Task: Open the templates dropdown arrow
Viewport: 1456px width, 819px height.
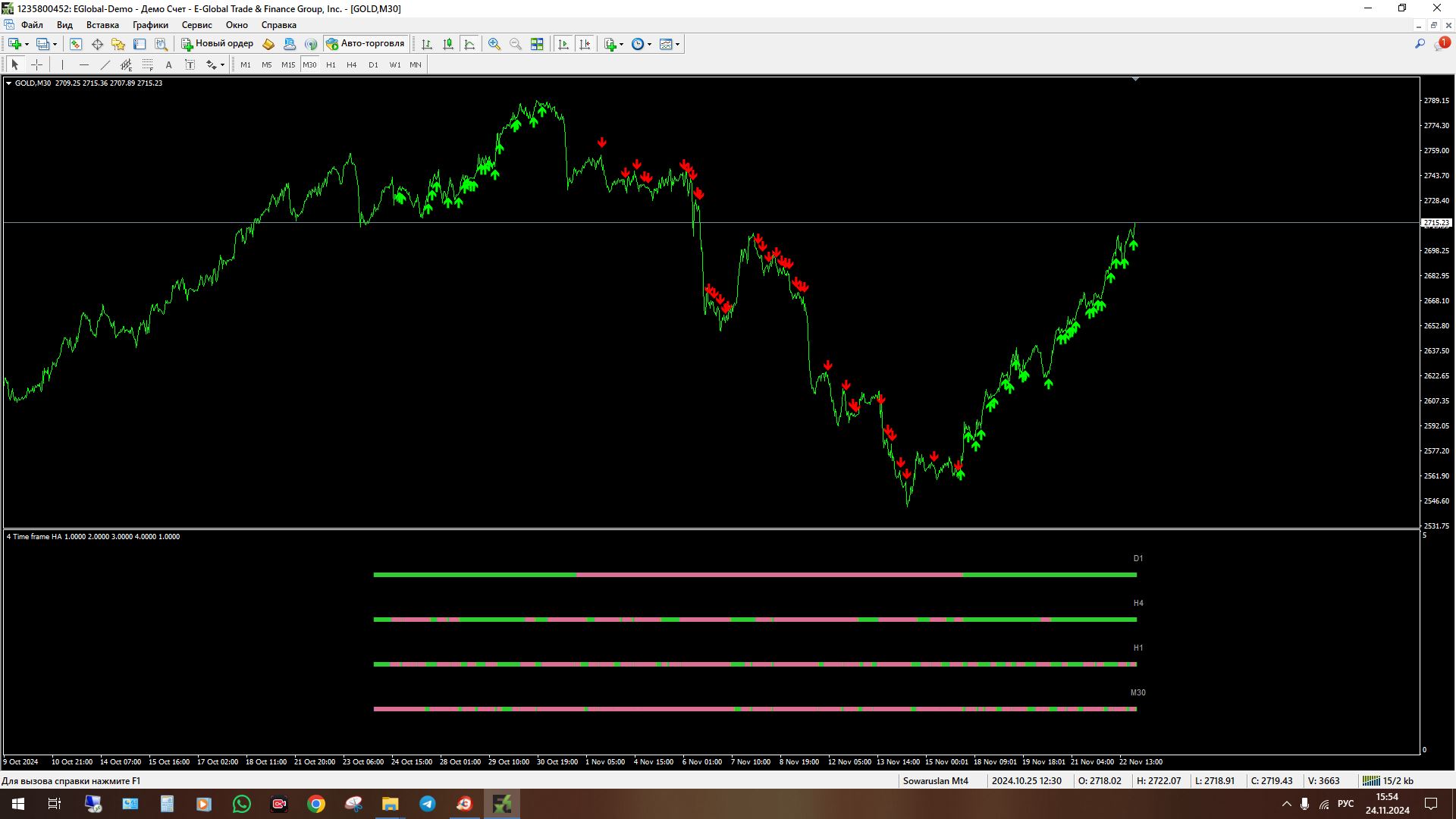Action: point(677,44)
